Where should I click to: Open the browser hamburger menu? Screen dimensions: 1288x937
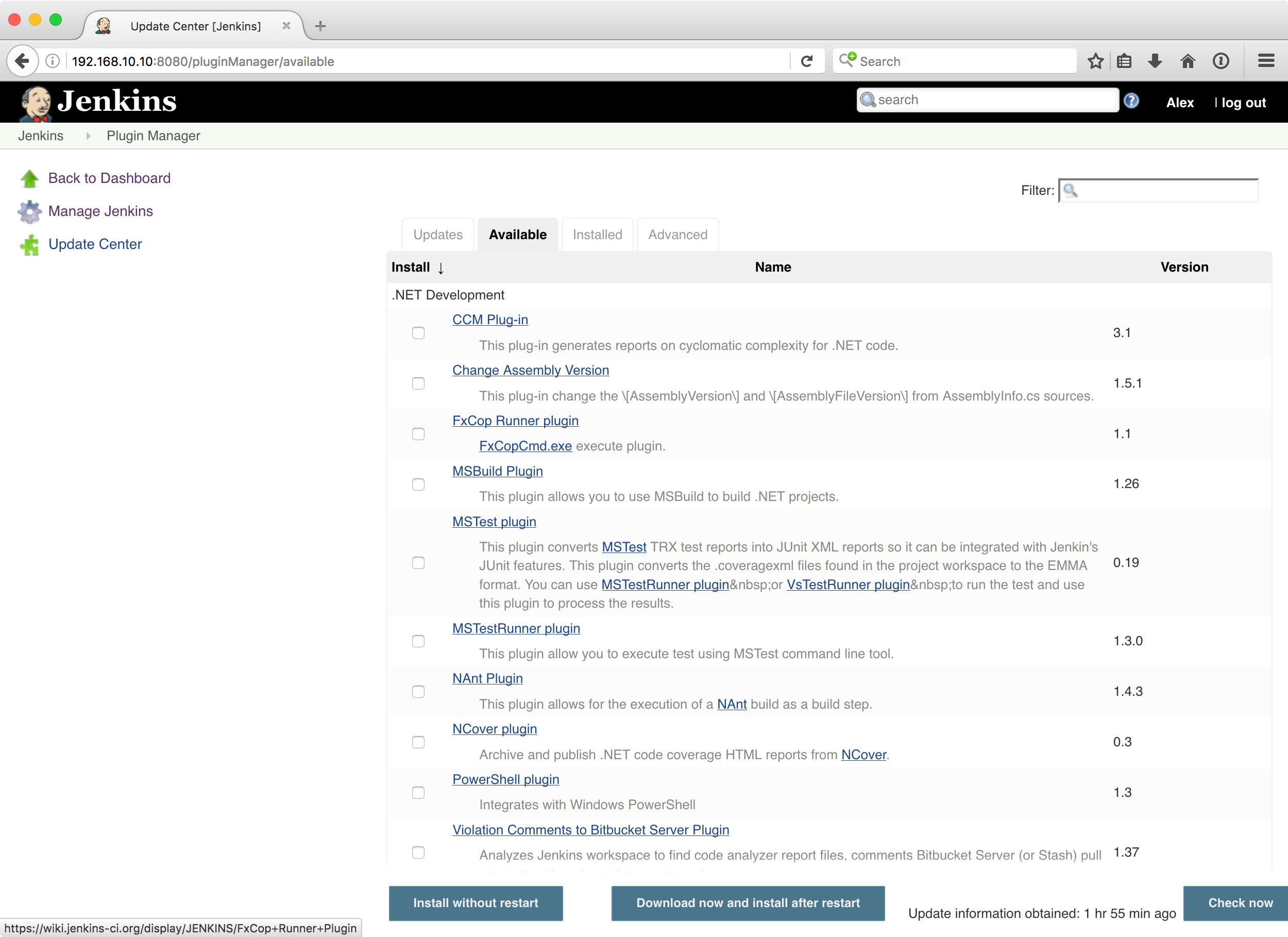tap(1266, 61)
